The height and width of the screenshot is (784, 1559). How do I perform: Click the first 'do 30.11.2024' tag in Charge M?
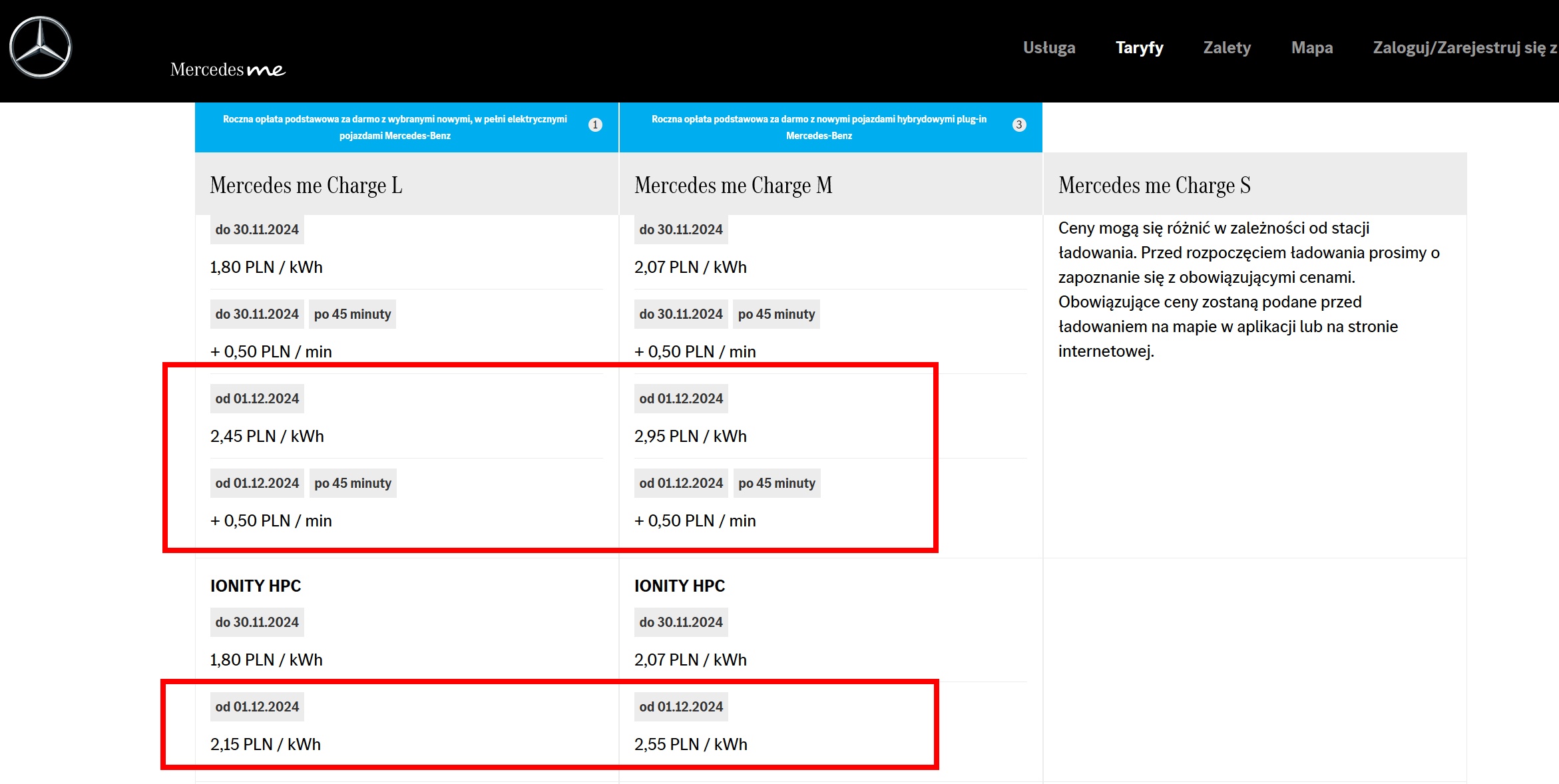tap(681, 230)
